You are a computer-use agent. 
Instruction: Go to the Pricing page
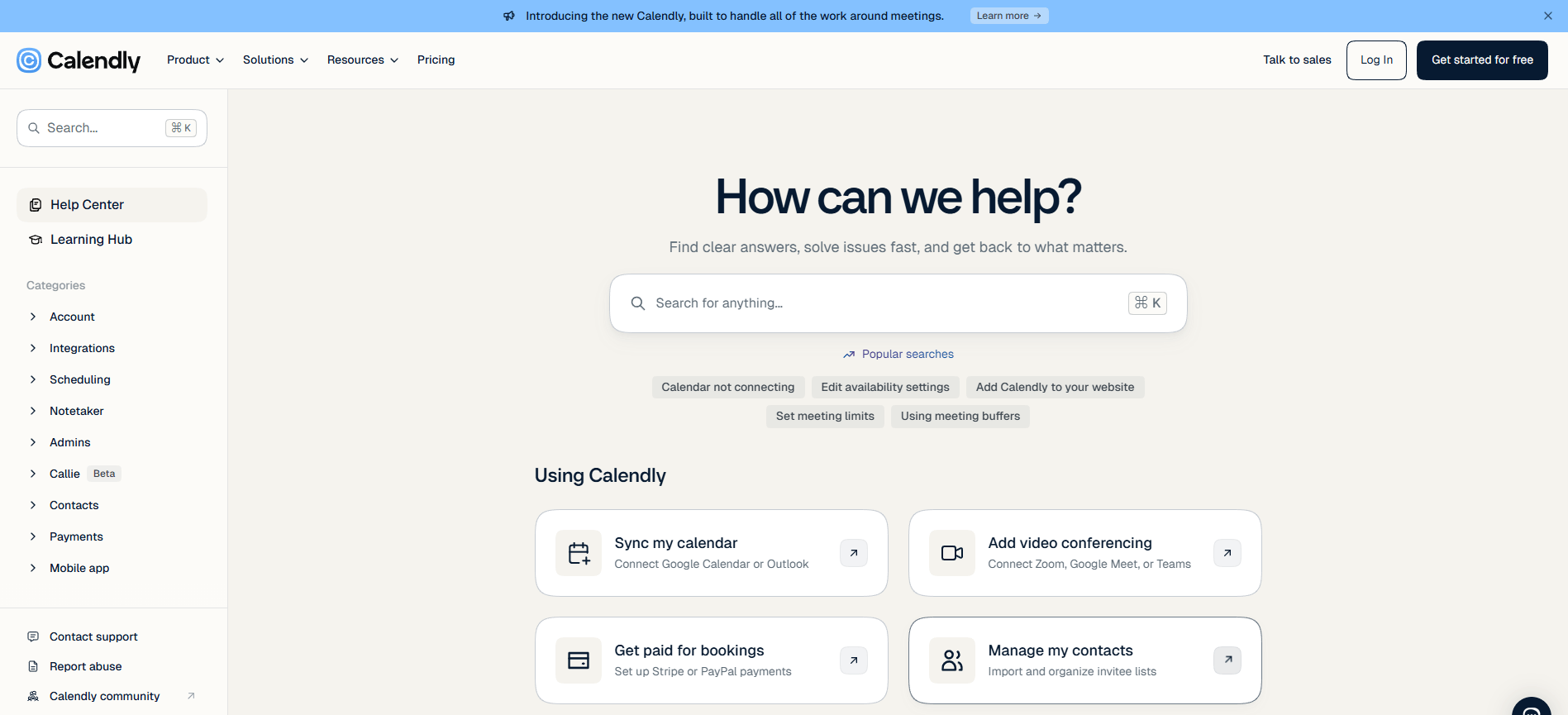coord(436,60)
